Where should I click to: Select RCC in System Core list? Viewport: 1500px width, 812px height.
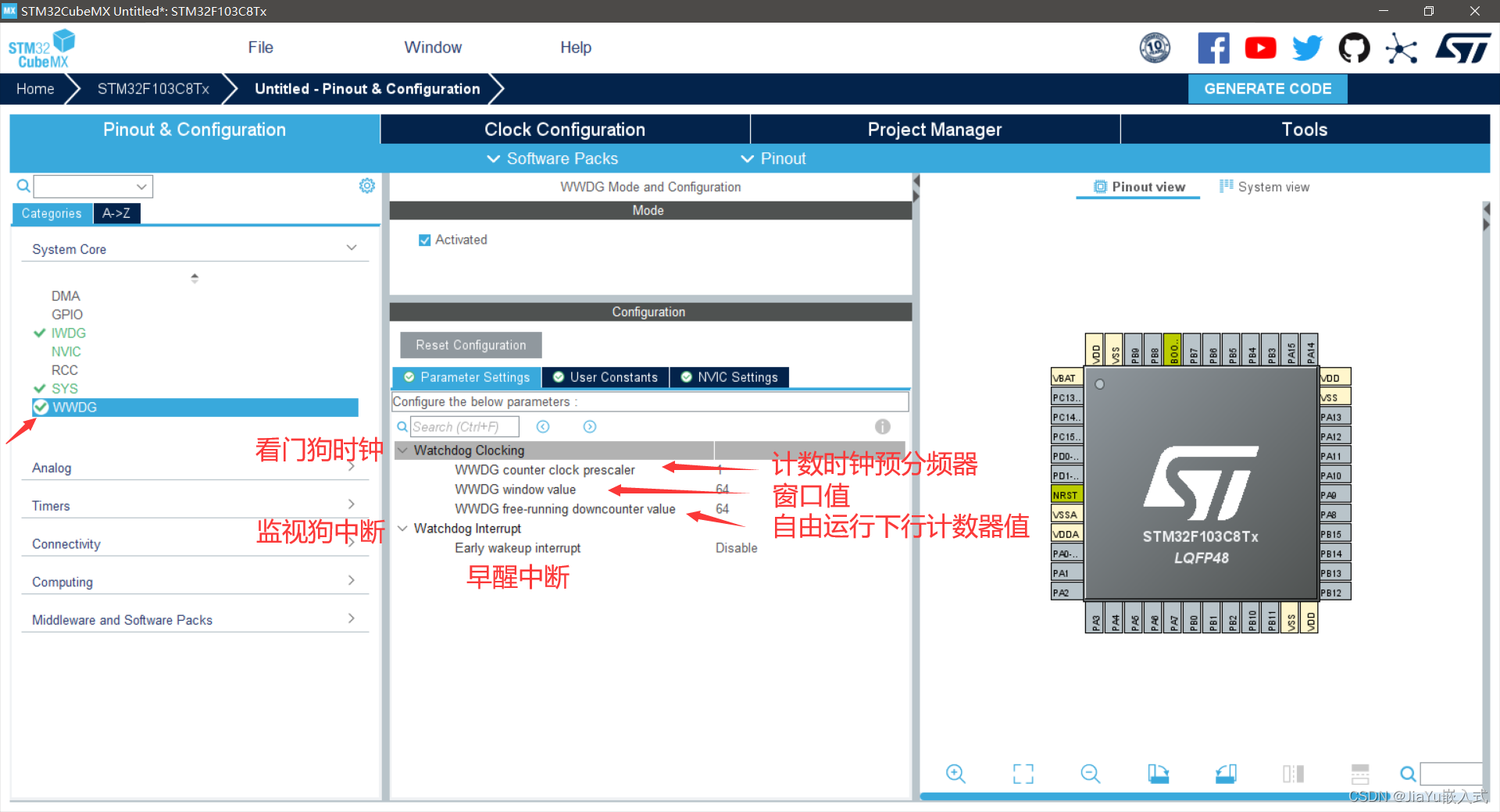[65, 370]
